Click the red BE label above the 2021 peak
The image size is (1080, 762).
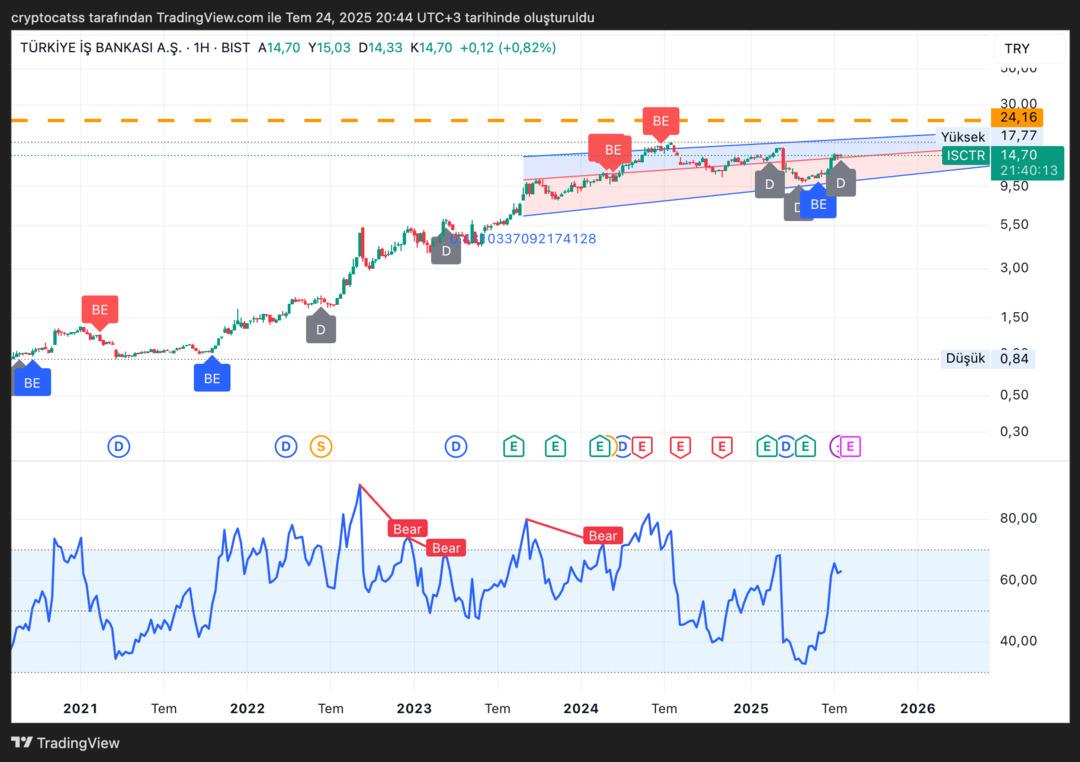tap(100, 310)
